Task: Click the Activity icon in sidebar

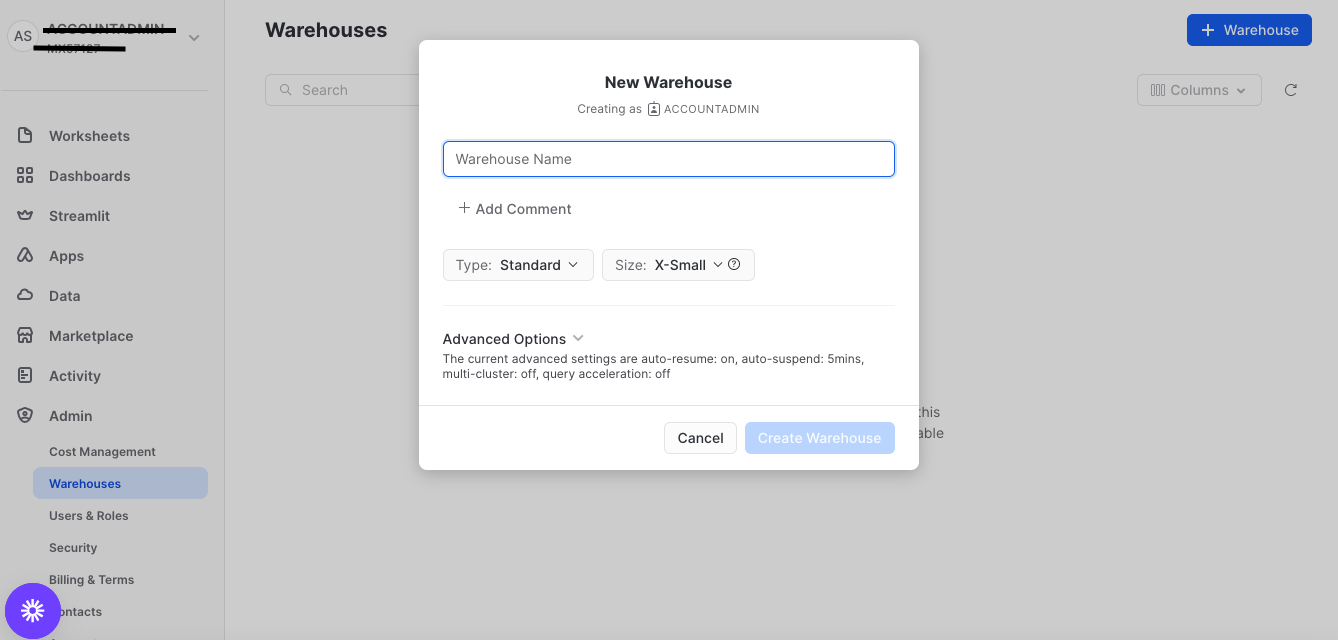Action: pos(25,376)
